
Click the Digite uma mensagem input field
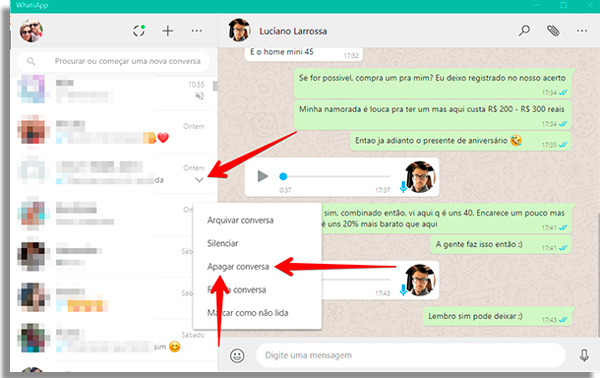pos(411,355)
